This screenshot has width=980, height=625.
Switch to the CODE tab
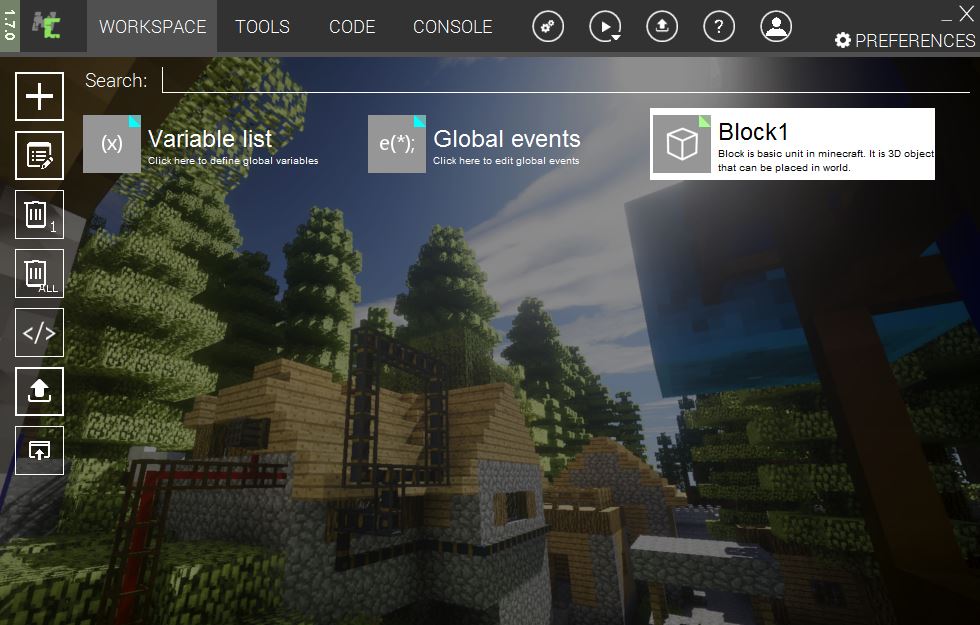pyautogui.click(x=352, y=27)
